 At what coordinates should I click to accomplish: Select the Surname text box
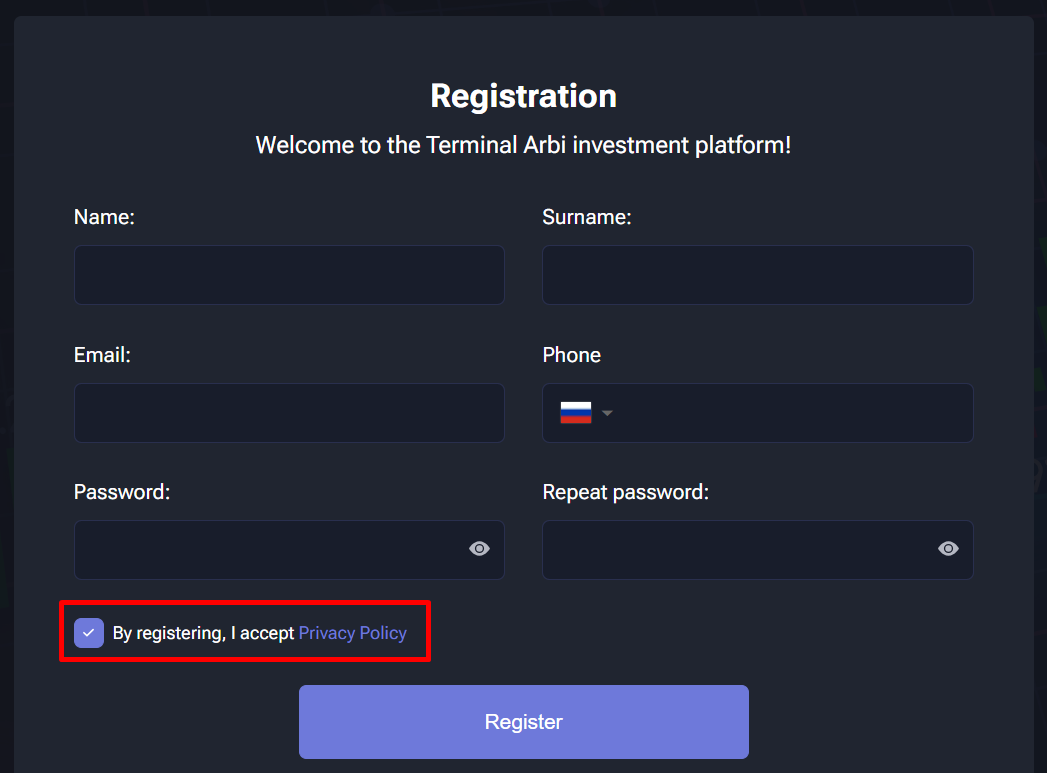pos(758,275)
